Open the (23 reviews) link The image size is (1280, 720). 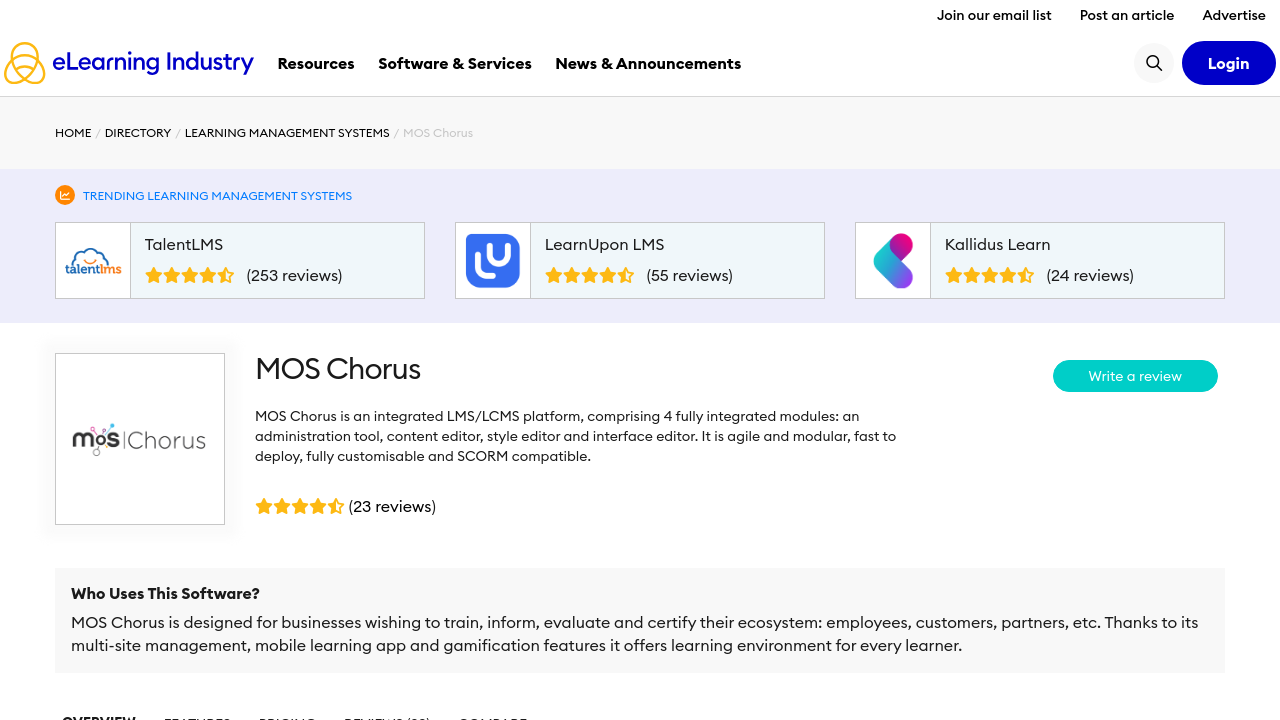[392, 506]
